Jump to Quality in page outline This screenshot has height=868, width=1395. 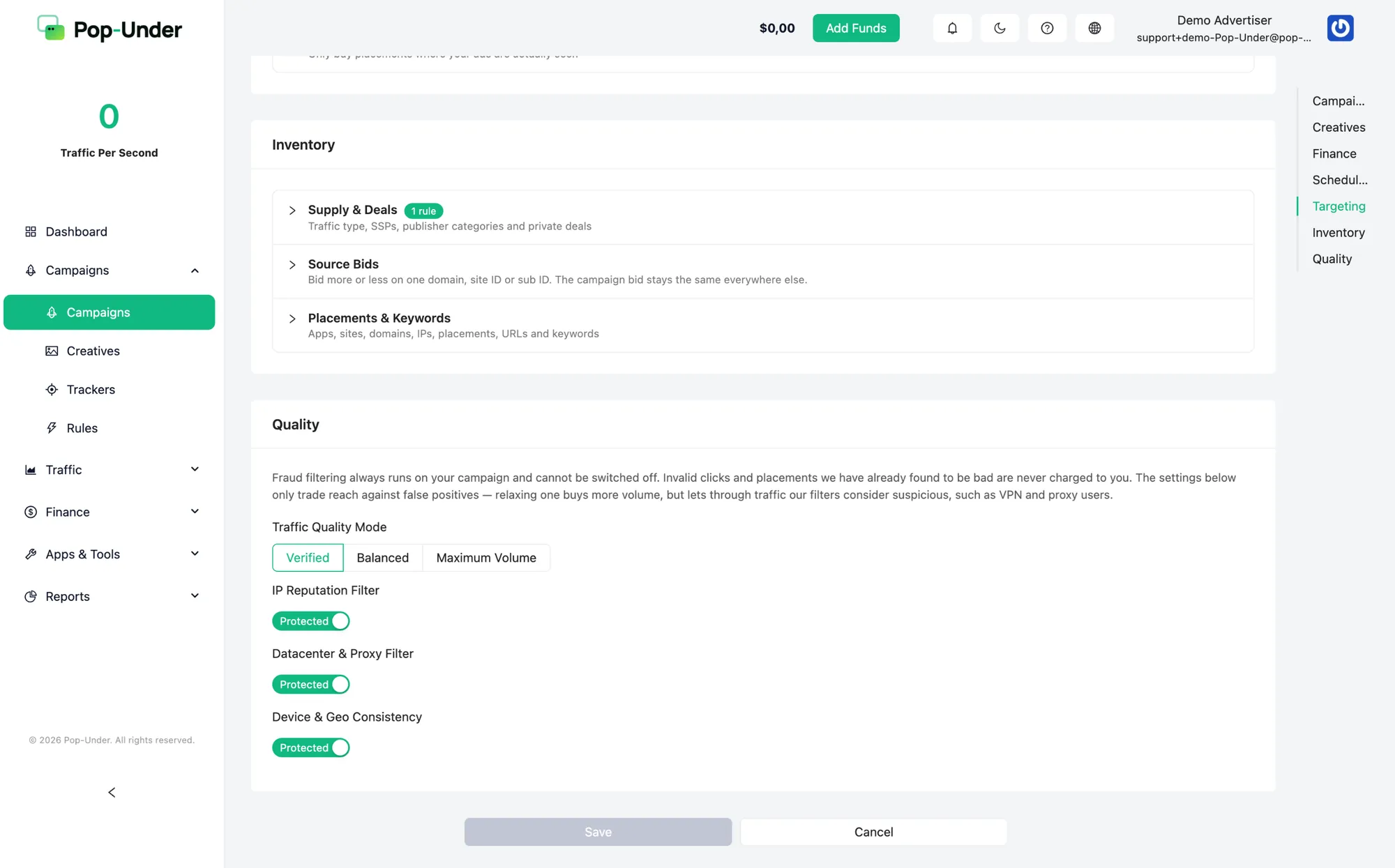pyautogui.click(x=1332, y=259)
